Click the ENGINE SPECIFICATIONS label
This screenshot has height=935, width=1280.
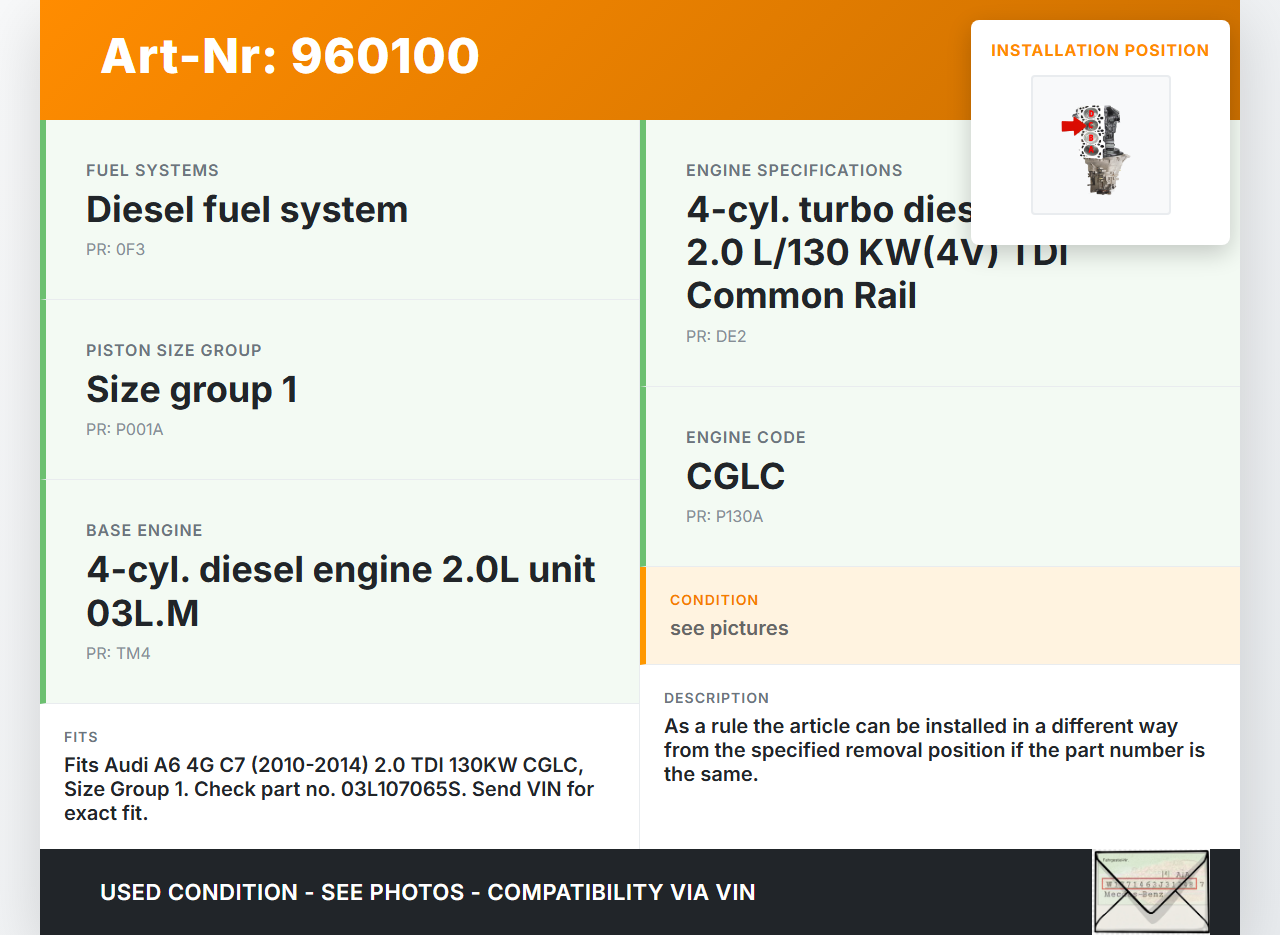(794, 170)
